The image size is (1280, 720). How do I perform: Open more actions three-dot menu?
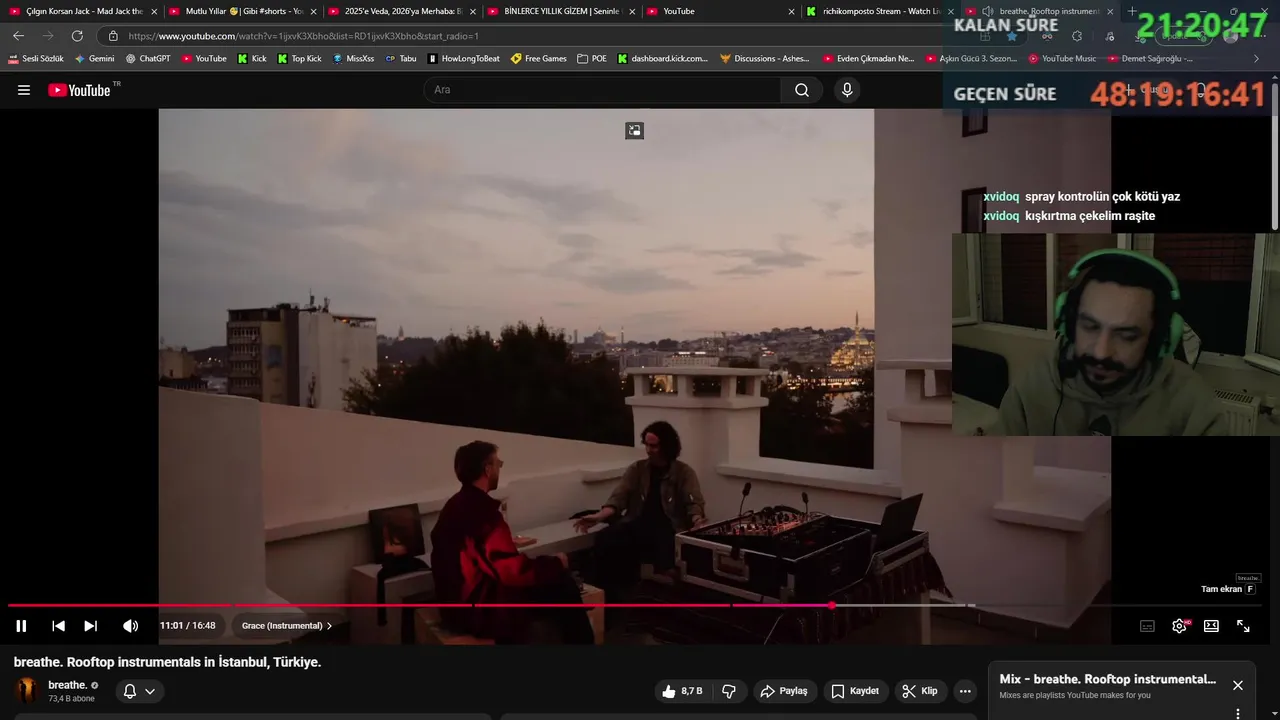coord(965,691)
